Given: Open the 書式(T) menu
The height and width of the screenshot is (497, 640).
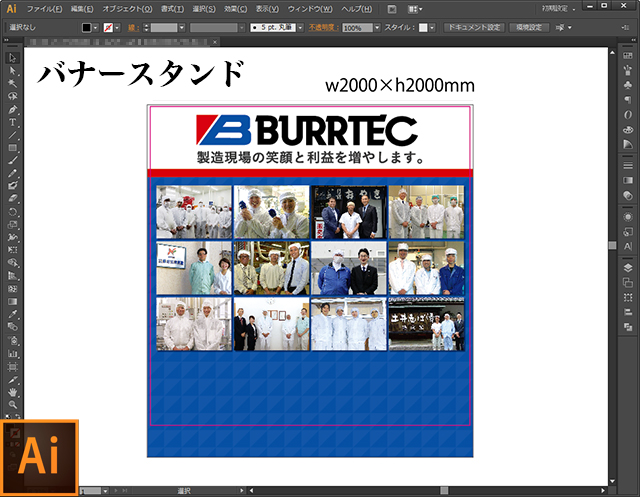Looking at the screenshot, I should (172, 9).
